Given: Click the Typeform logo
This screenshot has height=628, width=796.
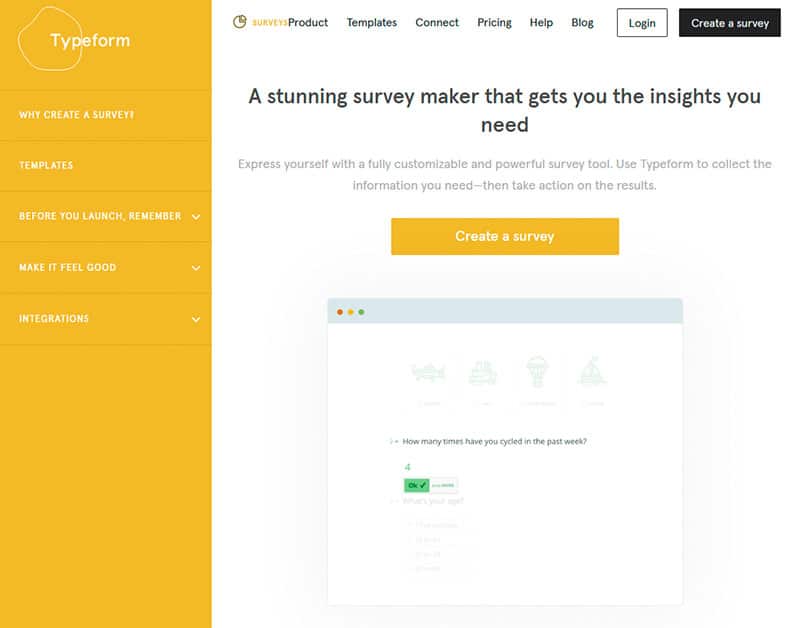Looking at the screenshot, I should click(x=75, y=39).
